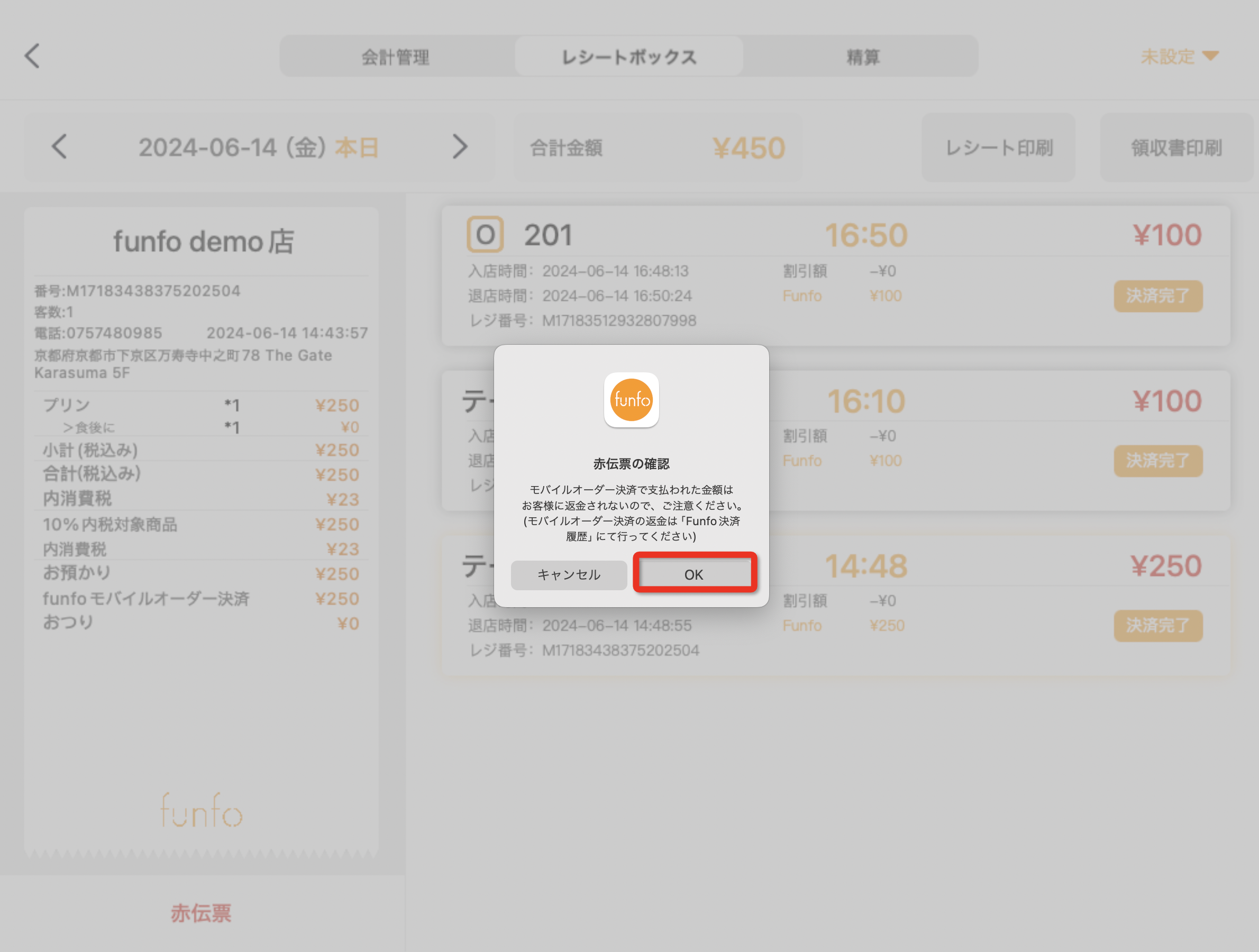
Task: Click the 16:50 receipt time
Action: pyautogui.click(x=866, y=235)
